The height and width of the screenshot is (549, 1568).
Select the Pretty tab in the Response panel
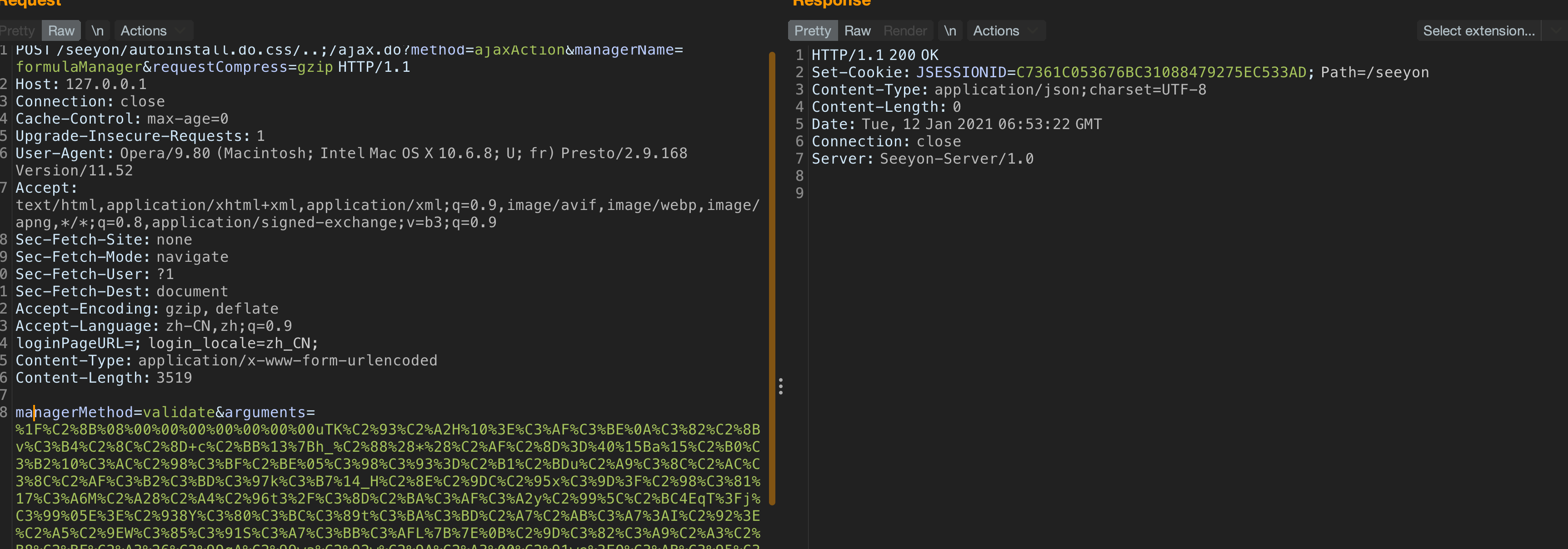(812, 30)
